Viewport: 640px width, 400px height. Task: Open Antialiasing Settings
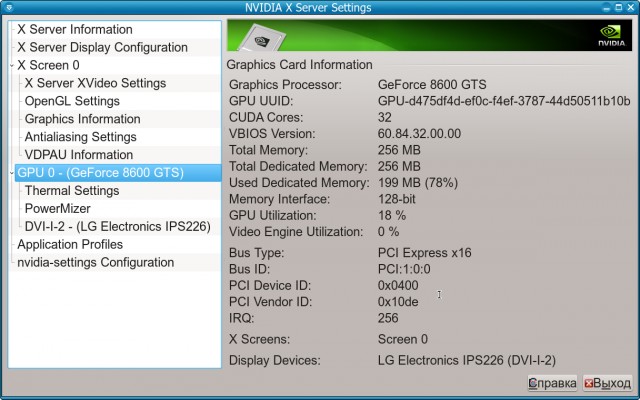[80, 137]
